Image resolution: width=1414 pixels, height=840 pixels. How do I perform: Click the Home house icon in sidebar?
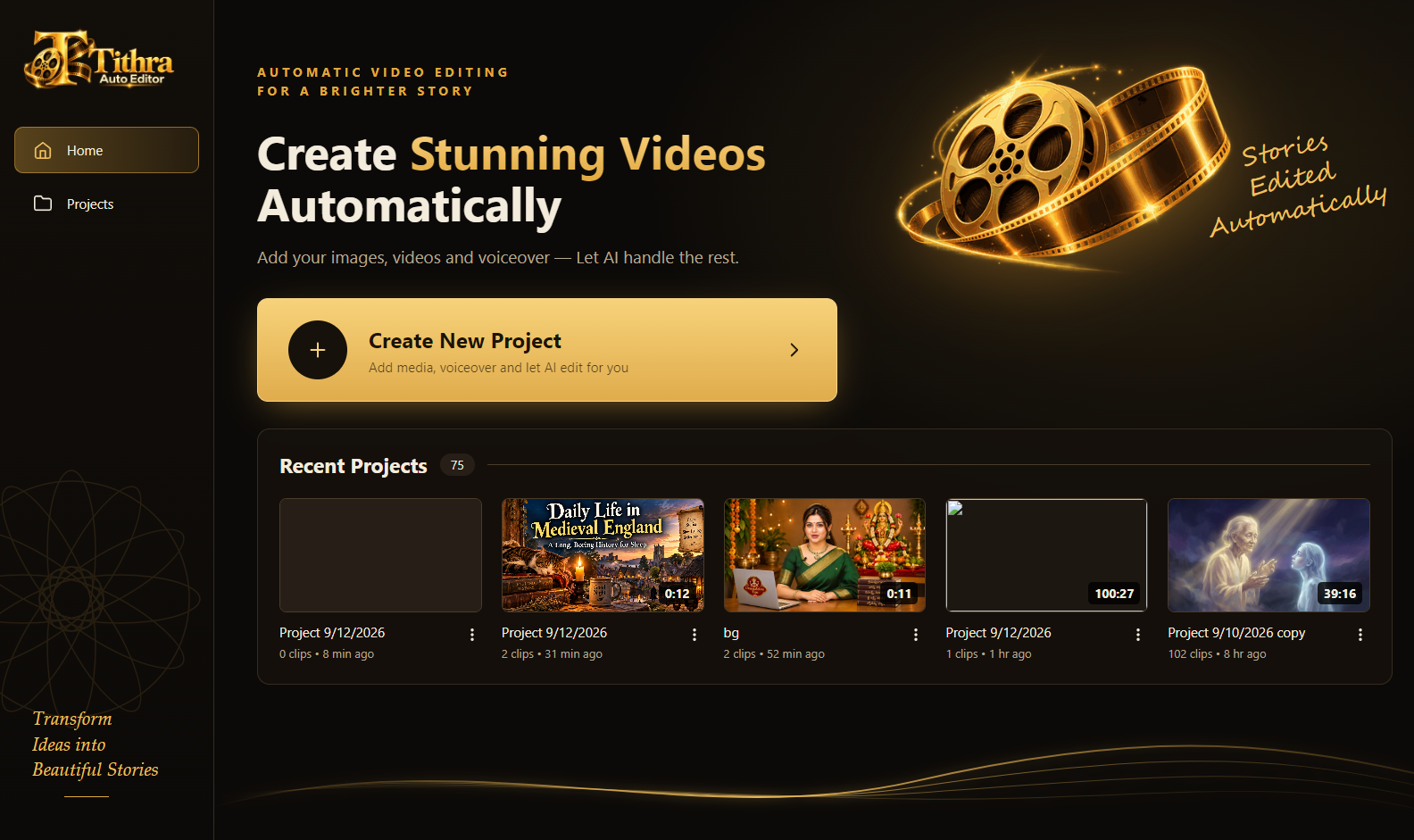(43, 150)
